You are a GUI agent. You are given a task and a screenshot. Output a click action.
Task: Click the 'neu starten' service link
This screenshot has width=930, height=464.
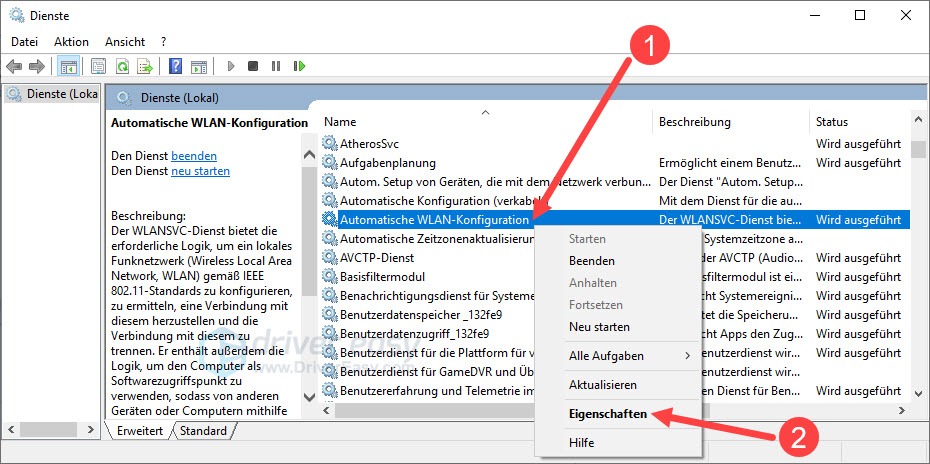click(x=200, y=171)
